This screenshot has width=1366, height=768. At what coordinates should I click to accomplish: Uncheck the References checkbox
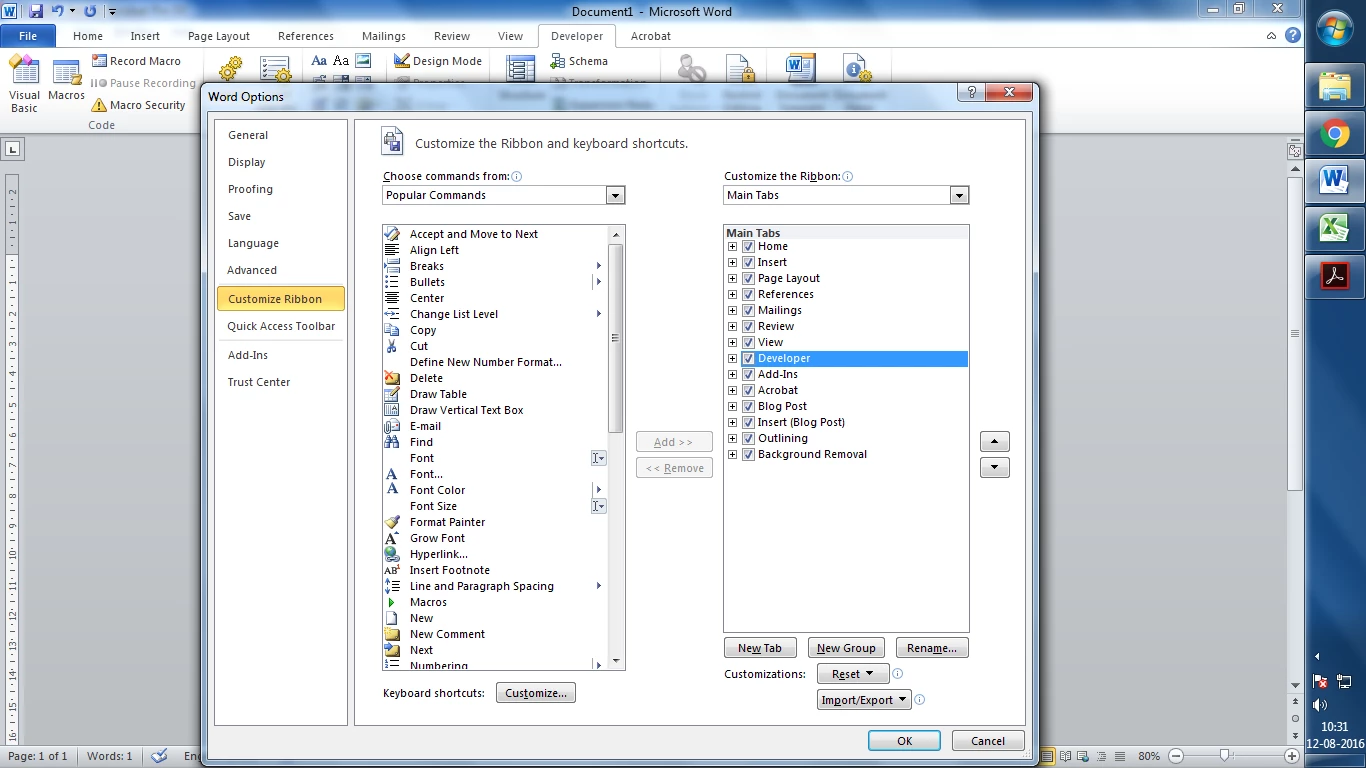(x=748, y=294)
